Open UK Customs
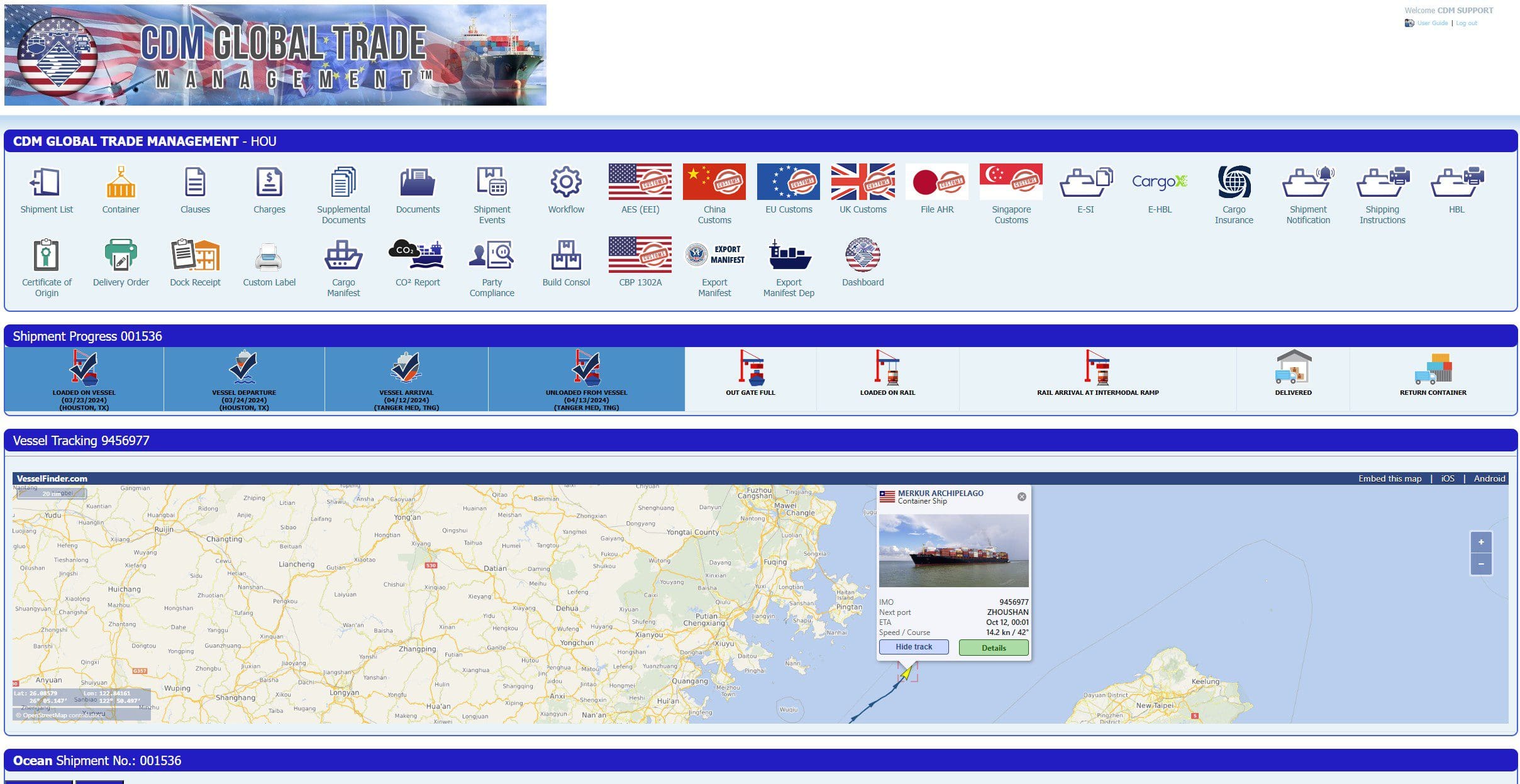This screenshot has height=784, width=1520. pyautogui.click(x=863, y=182)
